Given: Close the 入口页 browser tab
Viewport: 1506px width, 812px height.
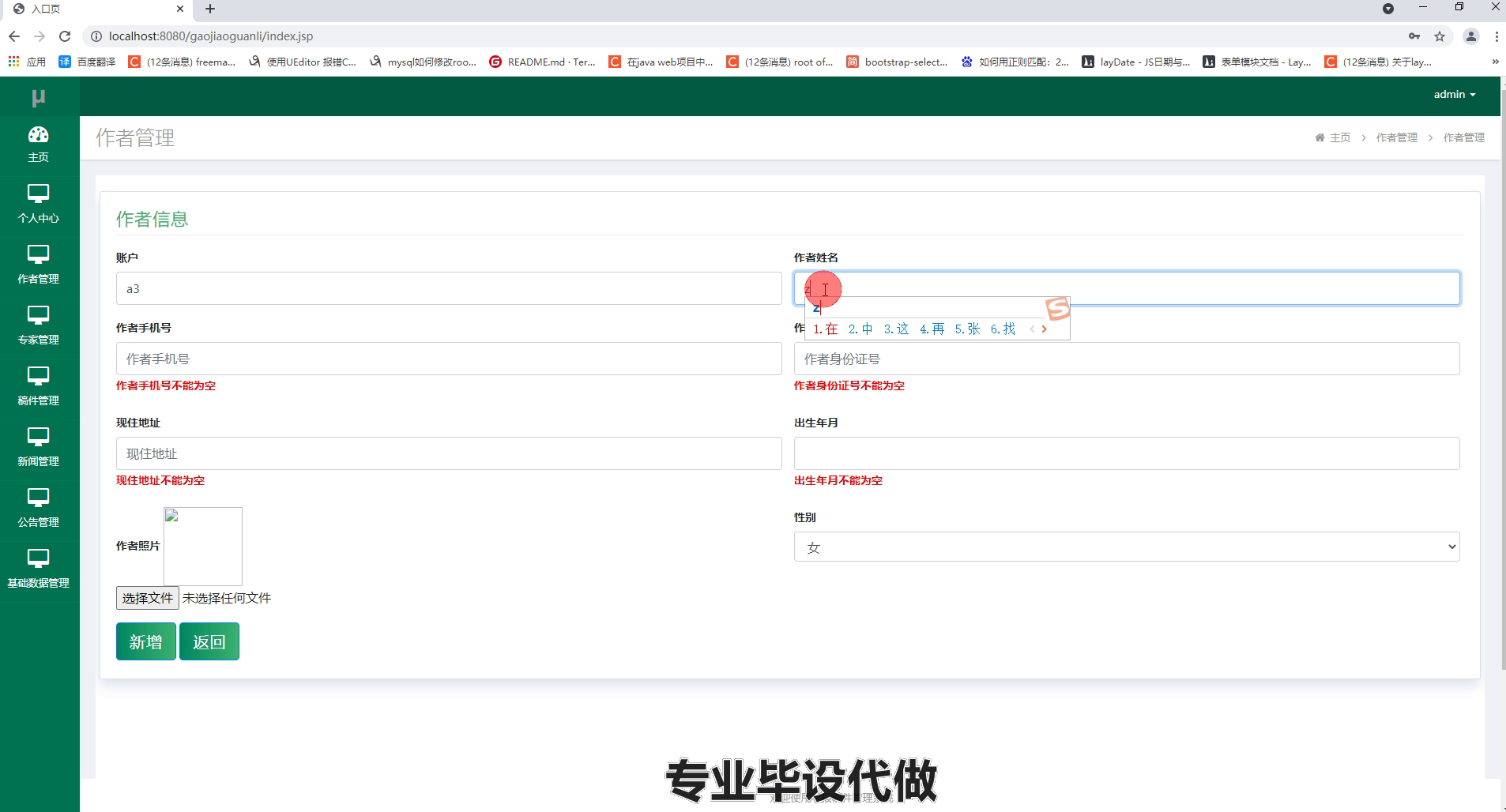Looking at the screenshot, I should click(x=180, y=9).
